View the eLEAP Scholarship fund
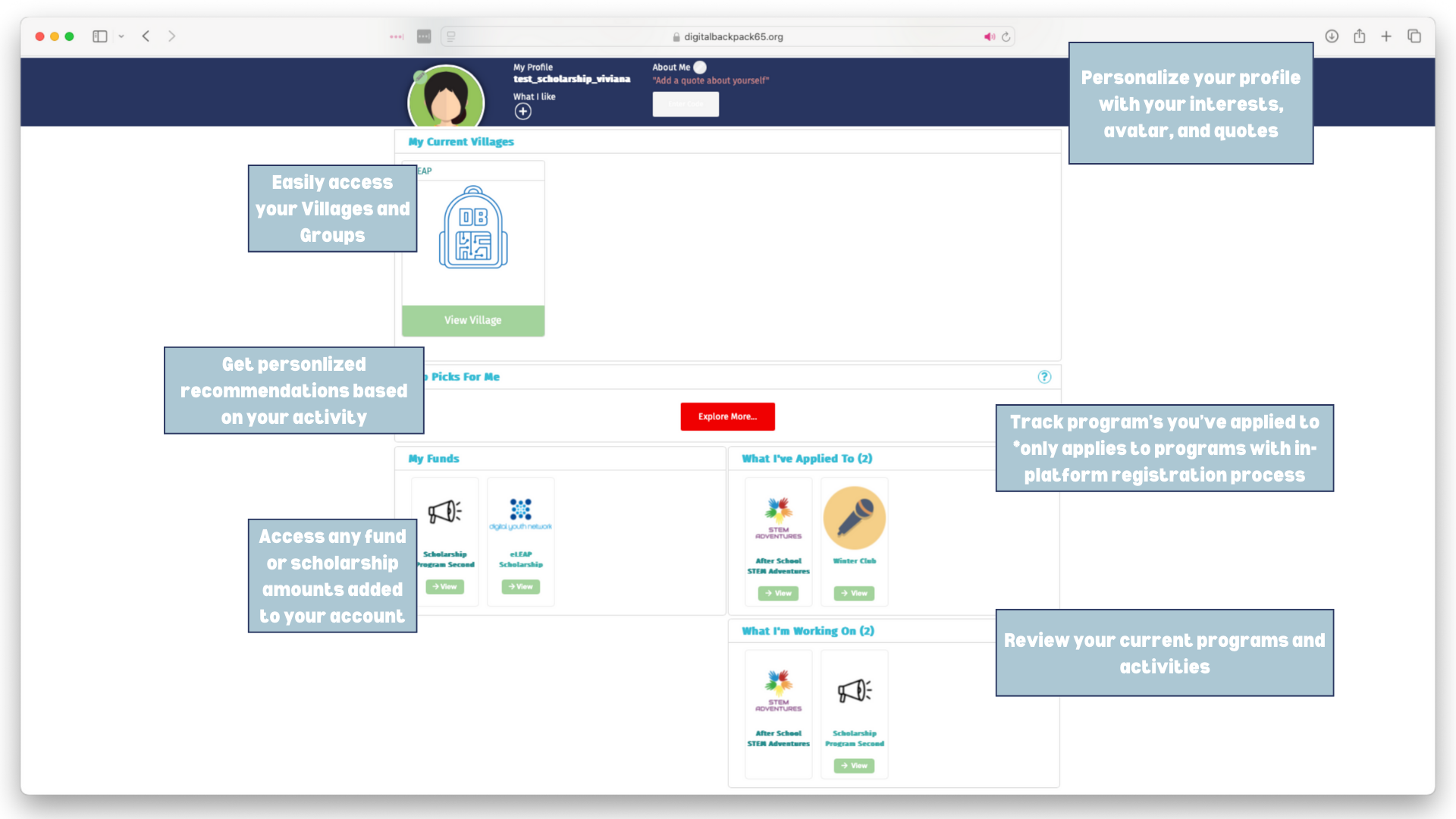Screen dimensions: 1456x819 point(521,587)
